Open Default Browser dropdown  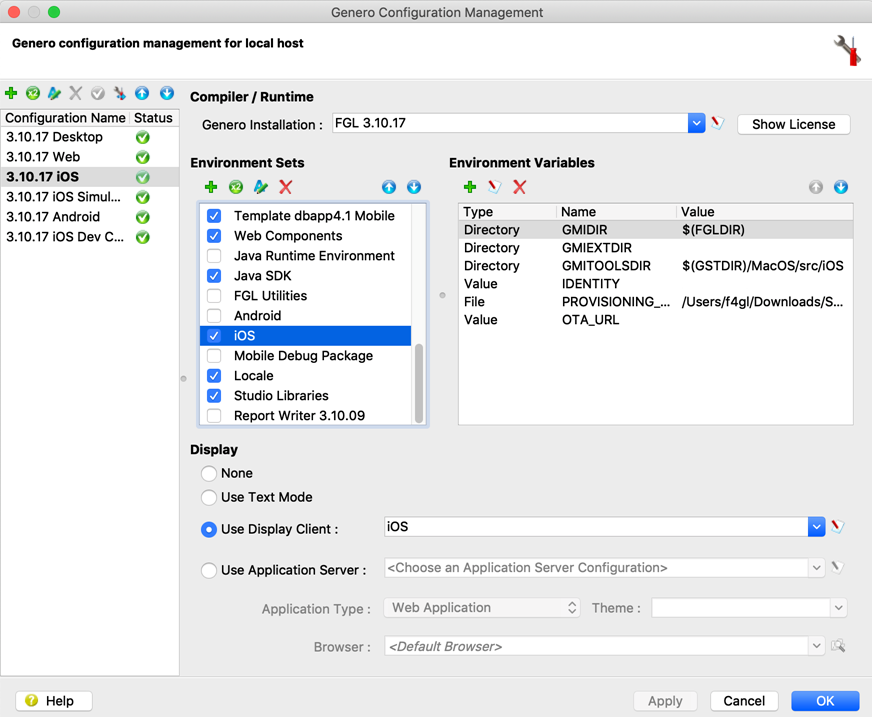coord(816,646)
